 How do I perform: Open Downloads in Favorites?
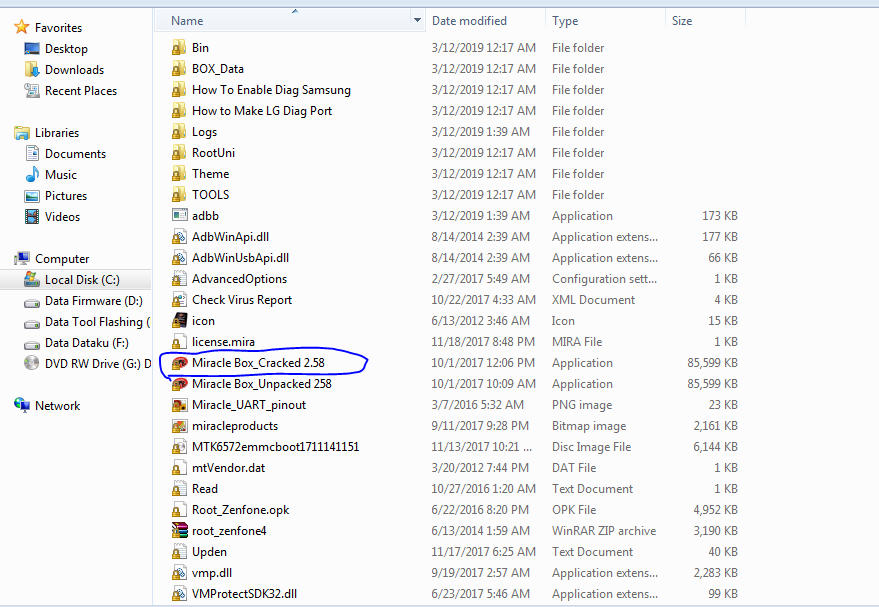pyautogui.click(x=75, y=69)
